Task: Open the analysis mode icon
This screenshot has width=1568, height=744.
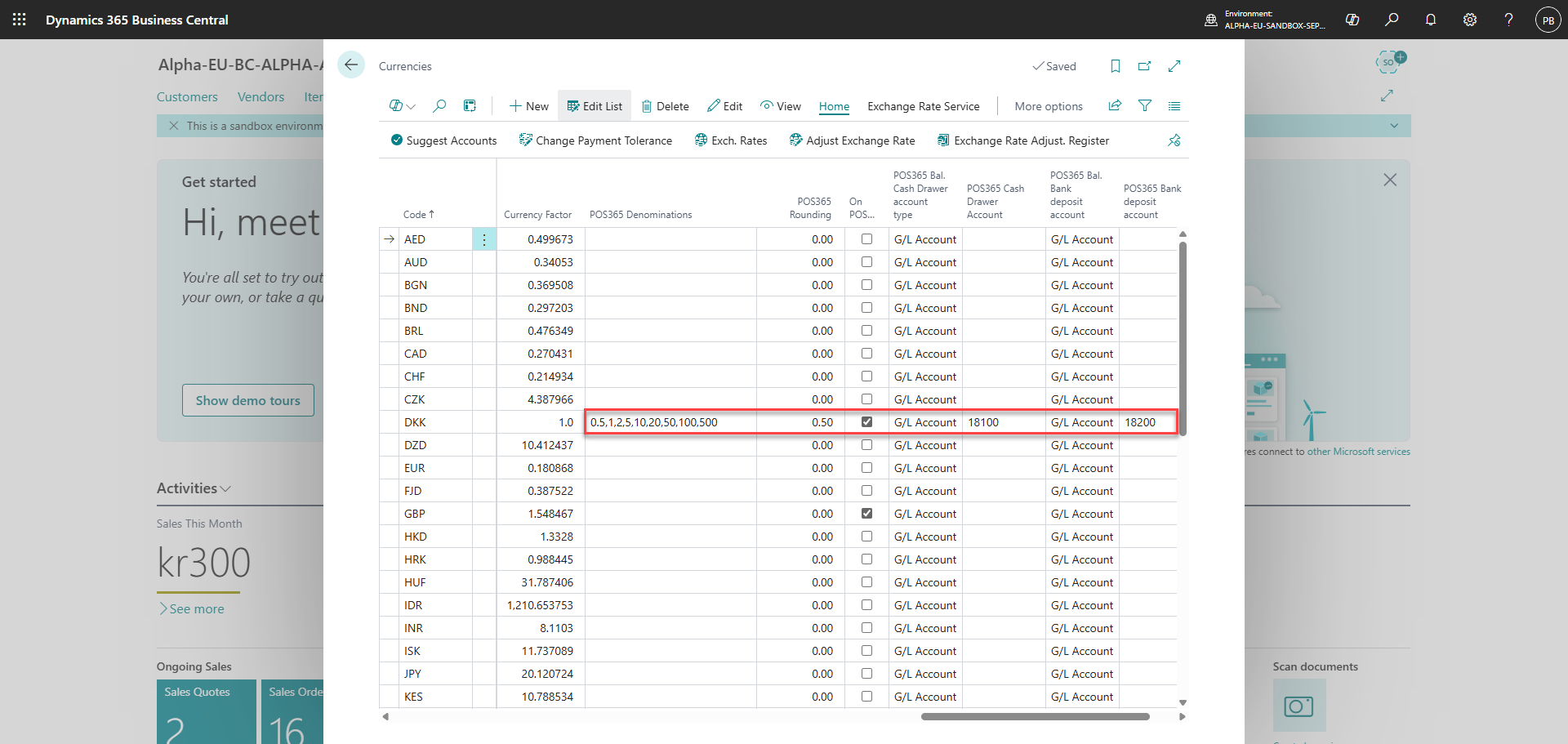Action: (x=470, y=106)
